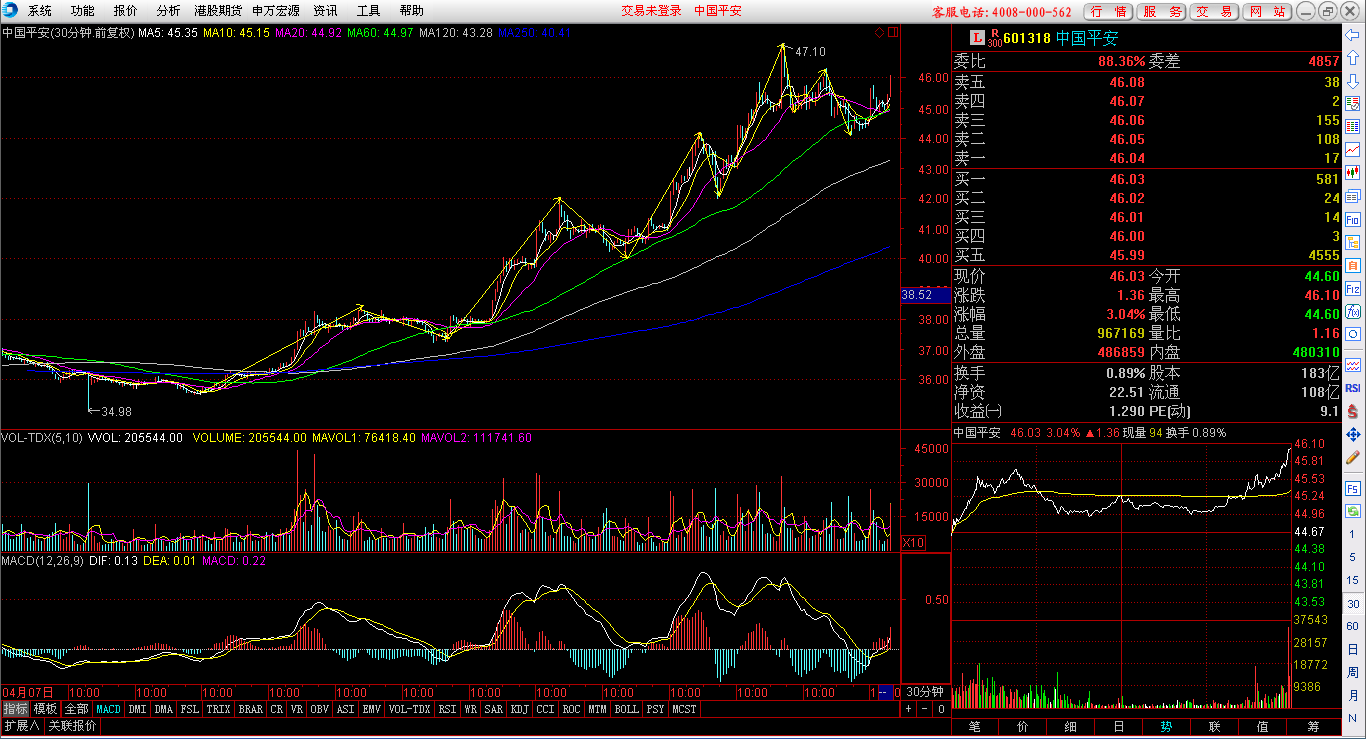Open the 分析 menu

[168, 11]
